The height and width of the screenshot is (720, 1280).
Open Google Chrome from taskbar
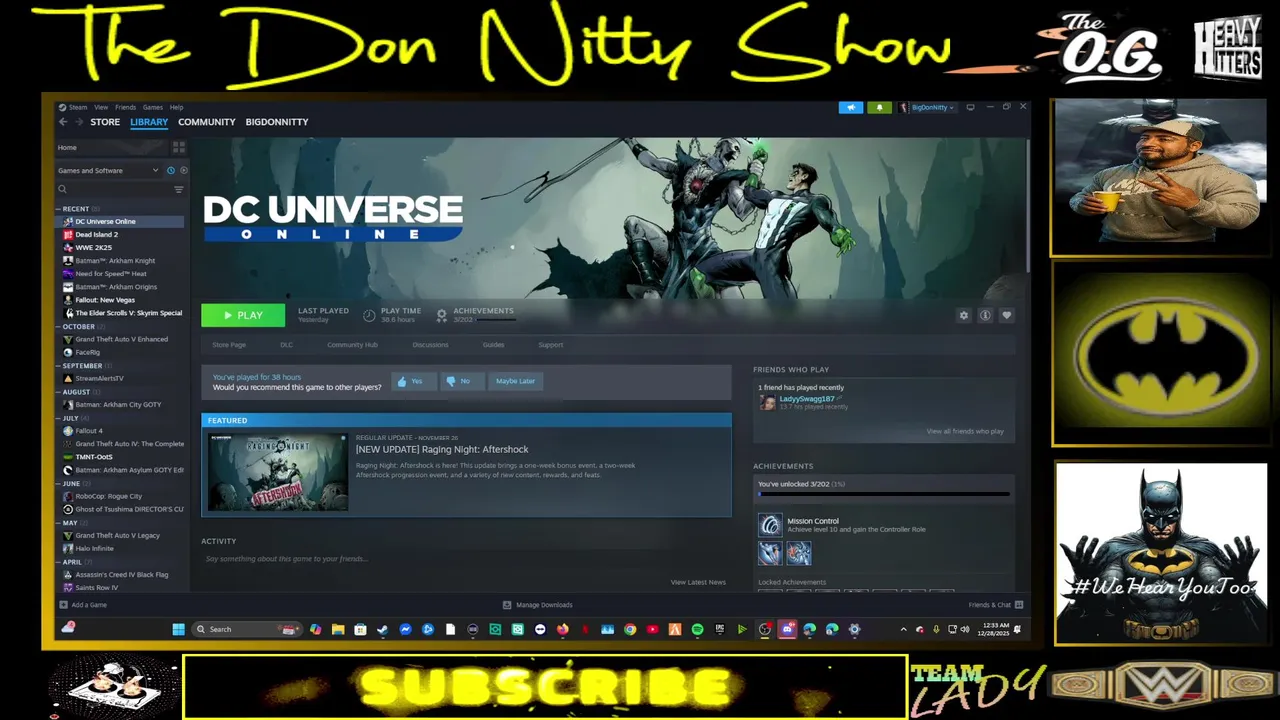click(x=630, y=629)
